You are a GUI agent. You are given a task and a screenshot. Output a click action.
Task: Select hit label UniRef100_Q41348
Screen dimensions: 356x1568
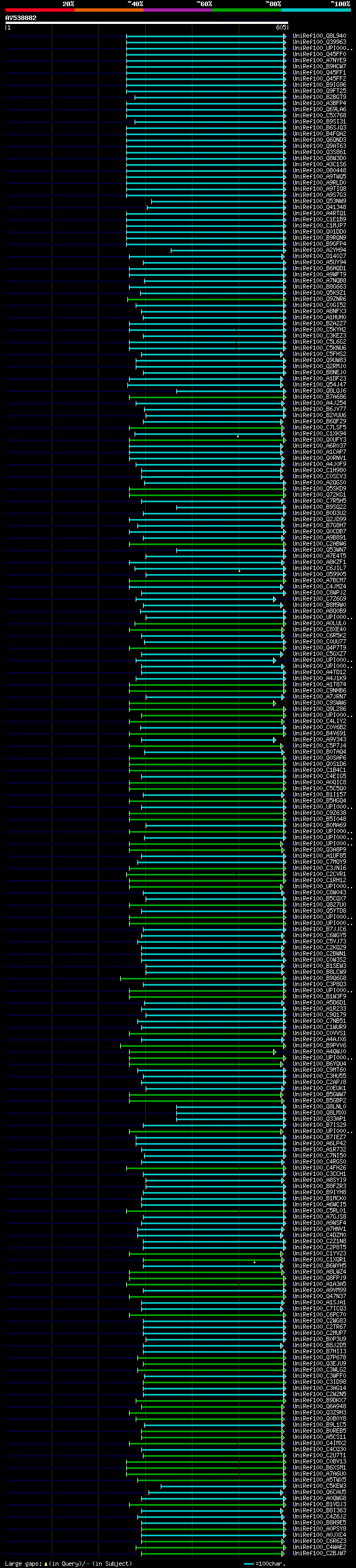click(x=319, y=207)
